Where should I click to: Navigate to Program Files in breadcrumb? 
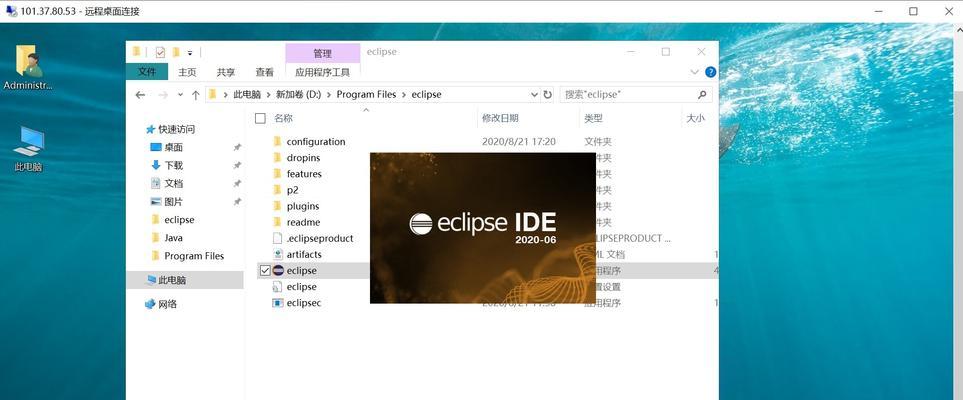[x=367, y=95]
